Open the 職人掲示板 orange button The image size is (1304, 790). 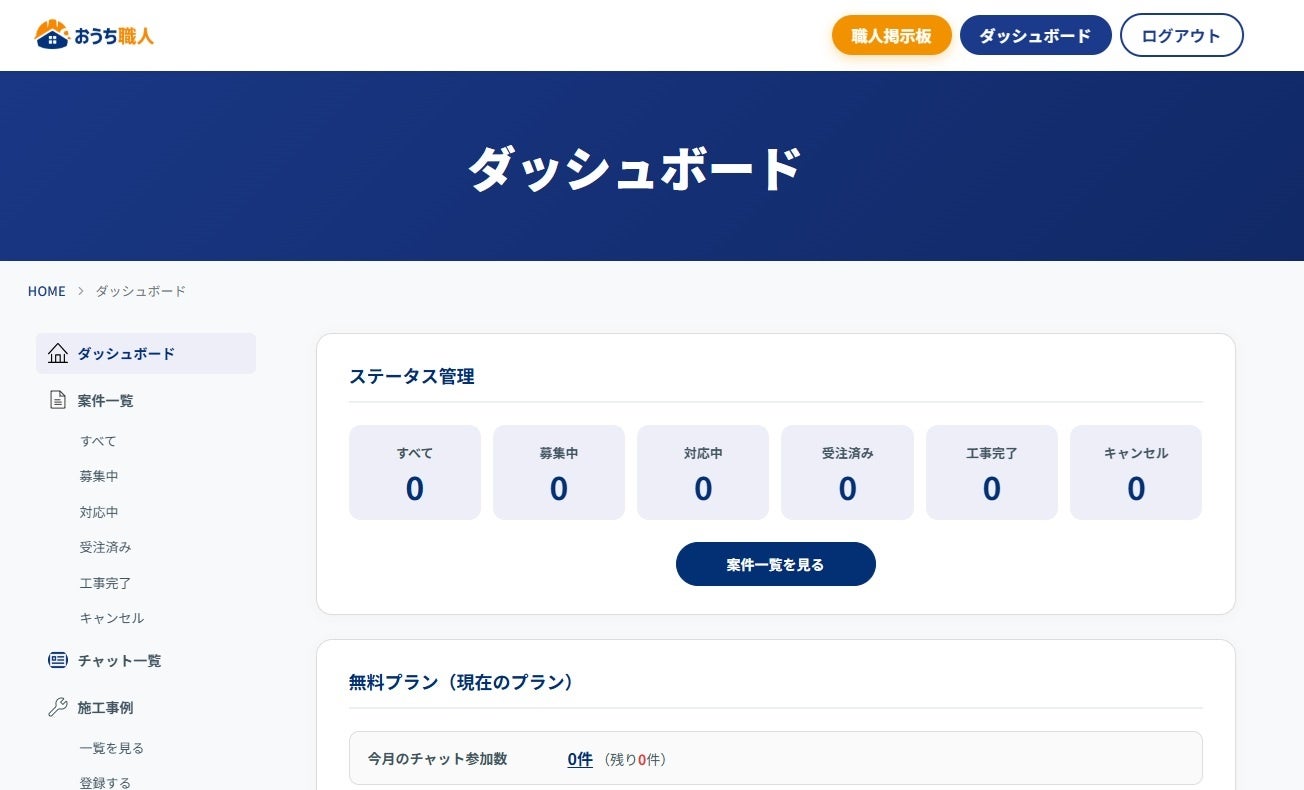(891, 35)
